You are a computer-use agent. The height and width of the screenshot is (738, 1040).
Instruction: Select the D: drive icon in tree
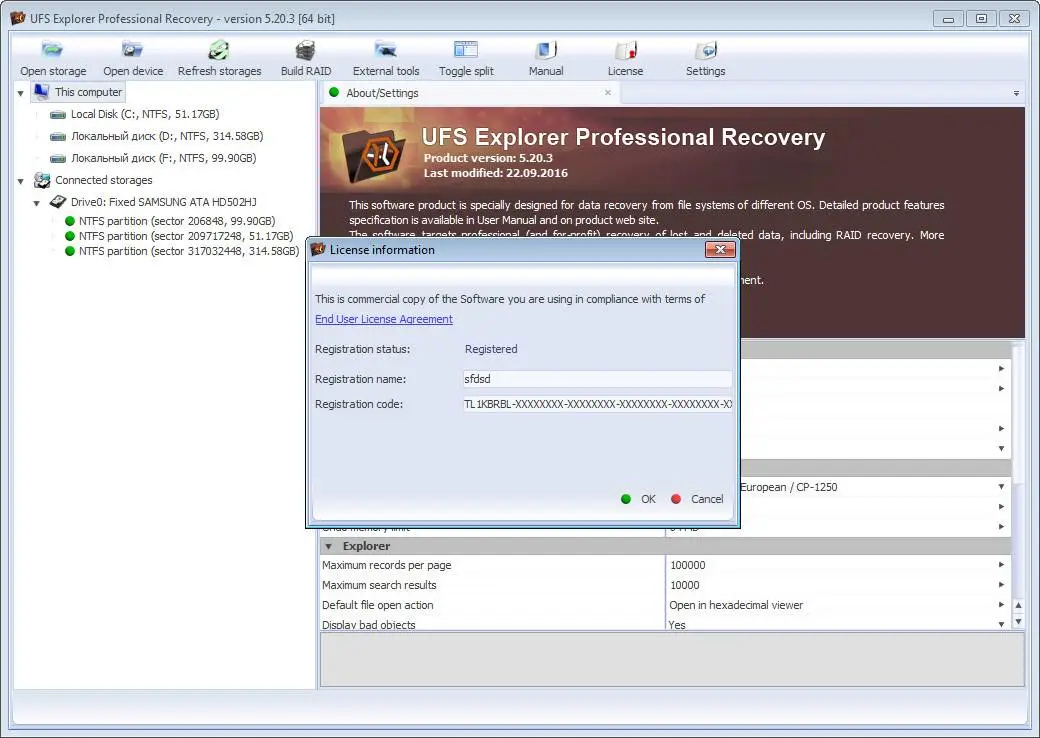coord(58,137)
